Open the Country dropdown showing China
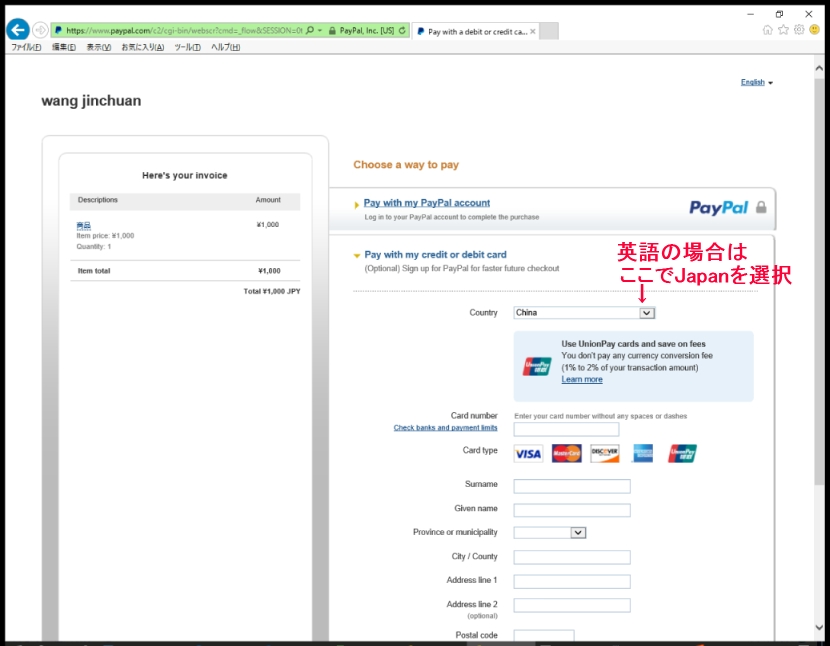Image resolution: width=830 pixels, height=646 pixels. click(x=584, y=313)
